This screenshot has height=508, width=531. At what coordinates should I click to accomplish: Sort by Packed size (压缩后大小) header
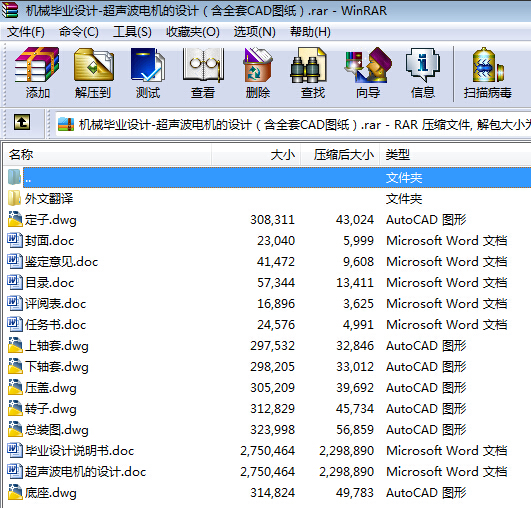tap(340, 155)
